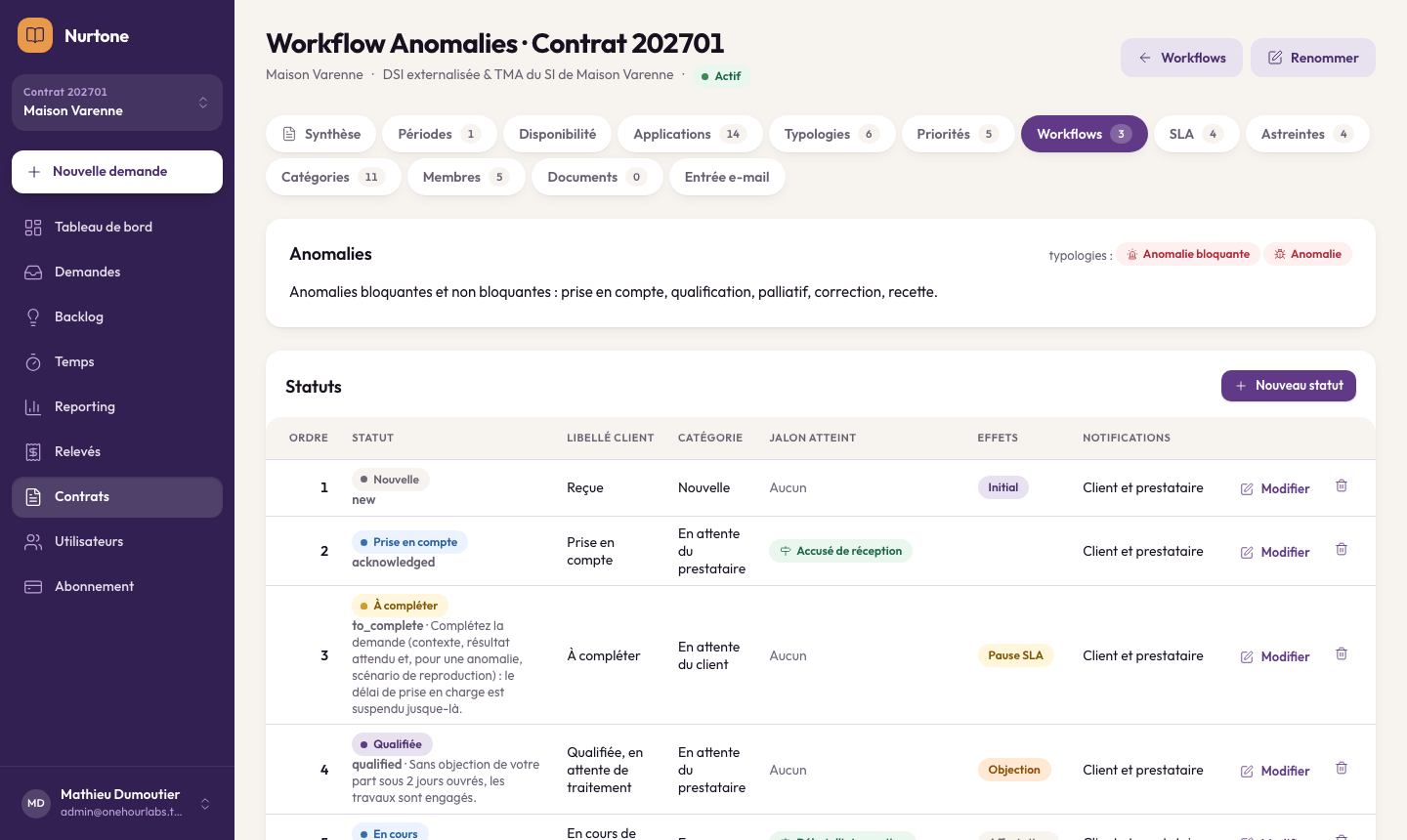
Task: Switch to the Synthèse tab
Action: click(x=321, y=134)
